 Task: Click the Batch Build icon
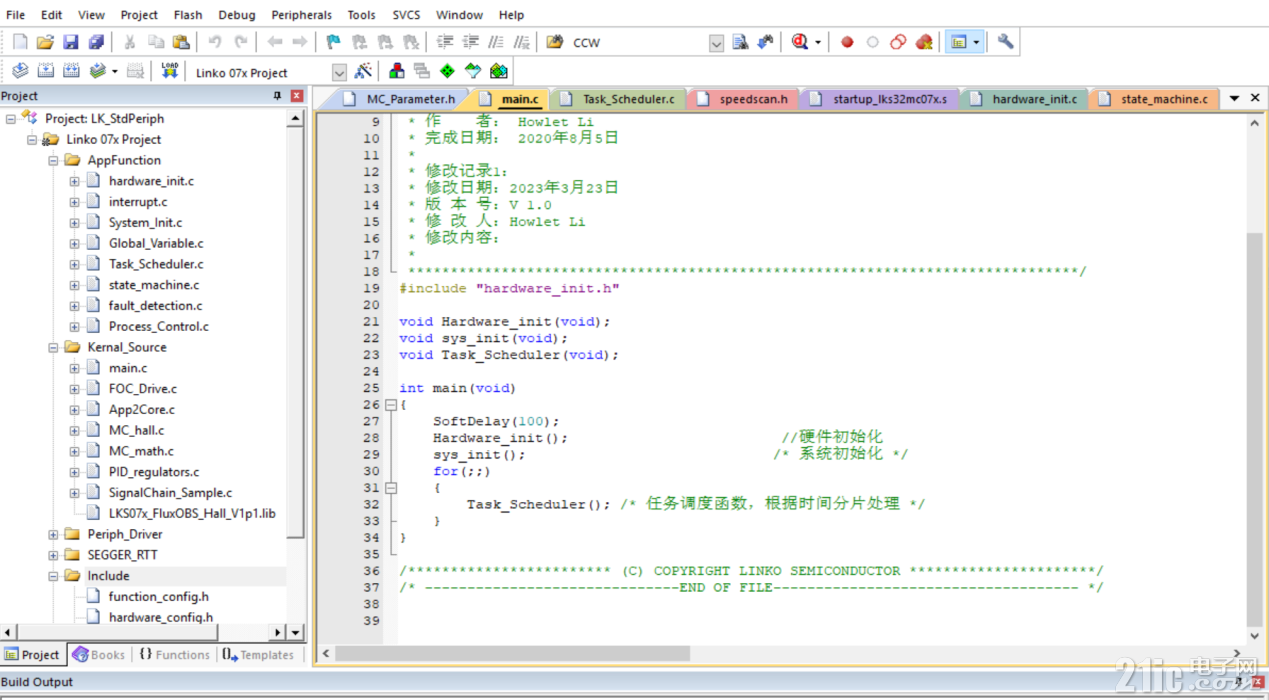(x=97, y=71)
